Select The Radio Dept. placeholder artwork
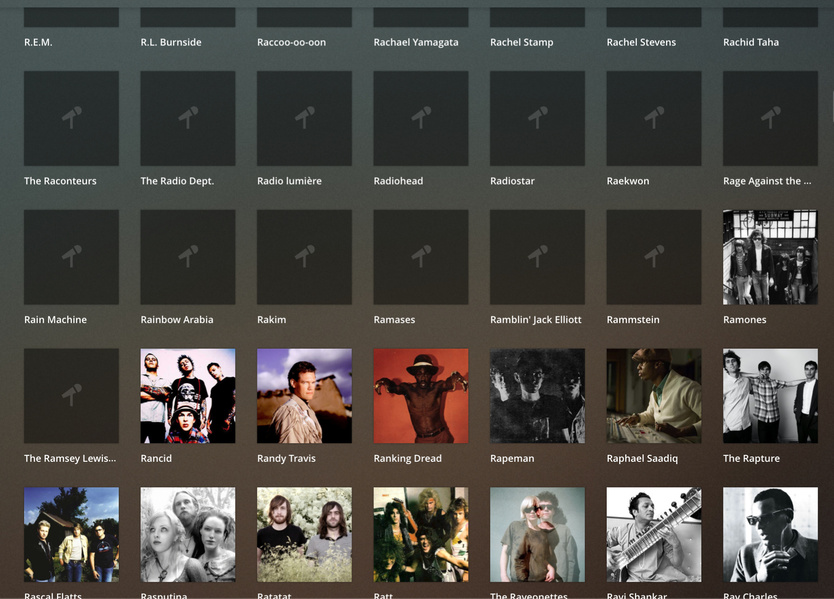The width and height of the screenshot is (834, 599). click(x=188, y=119)
